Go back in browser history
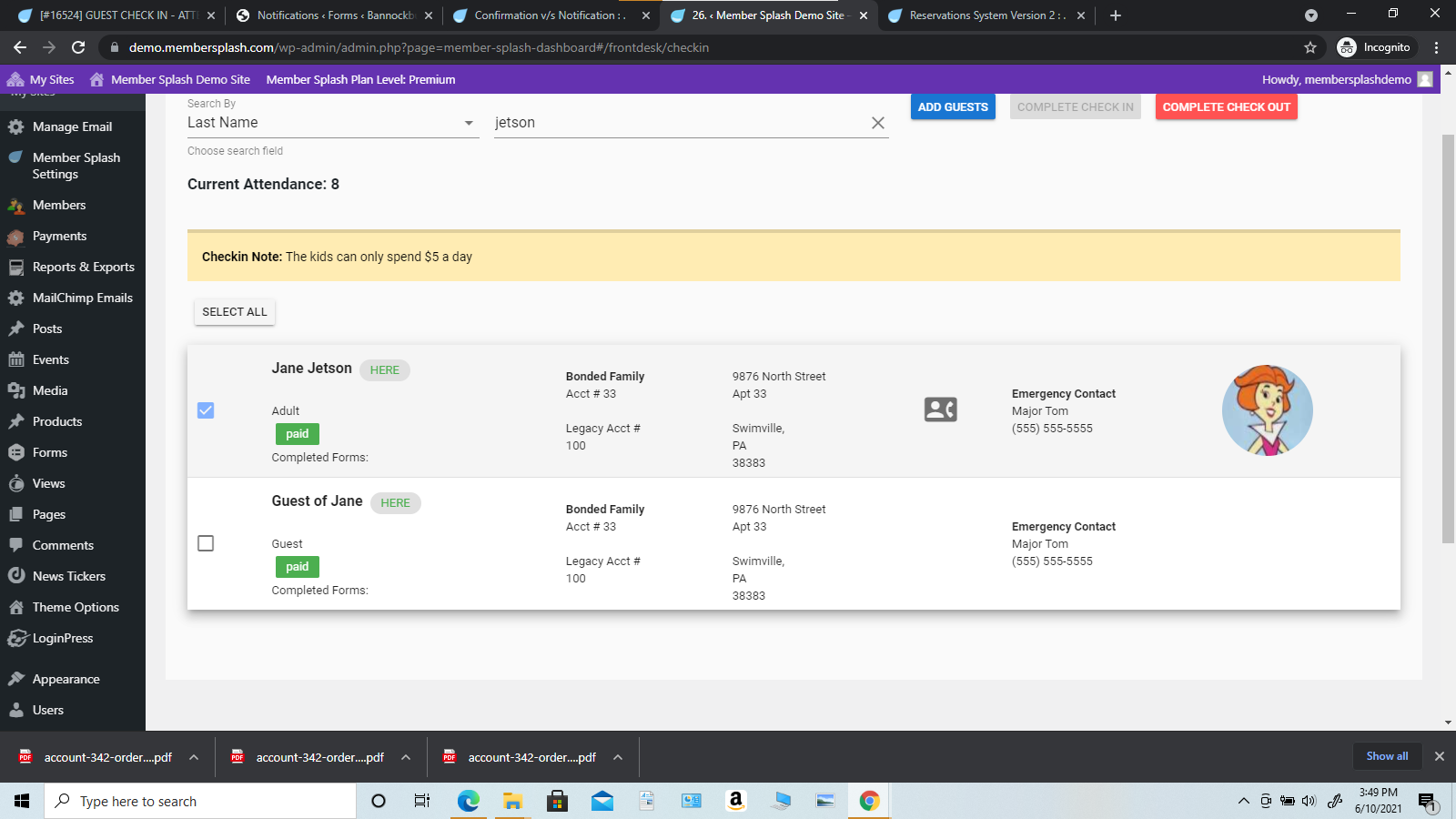 click(20, 47)
